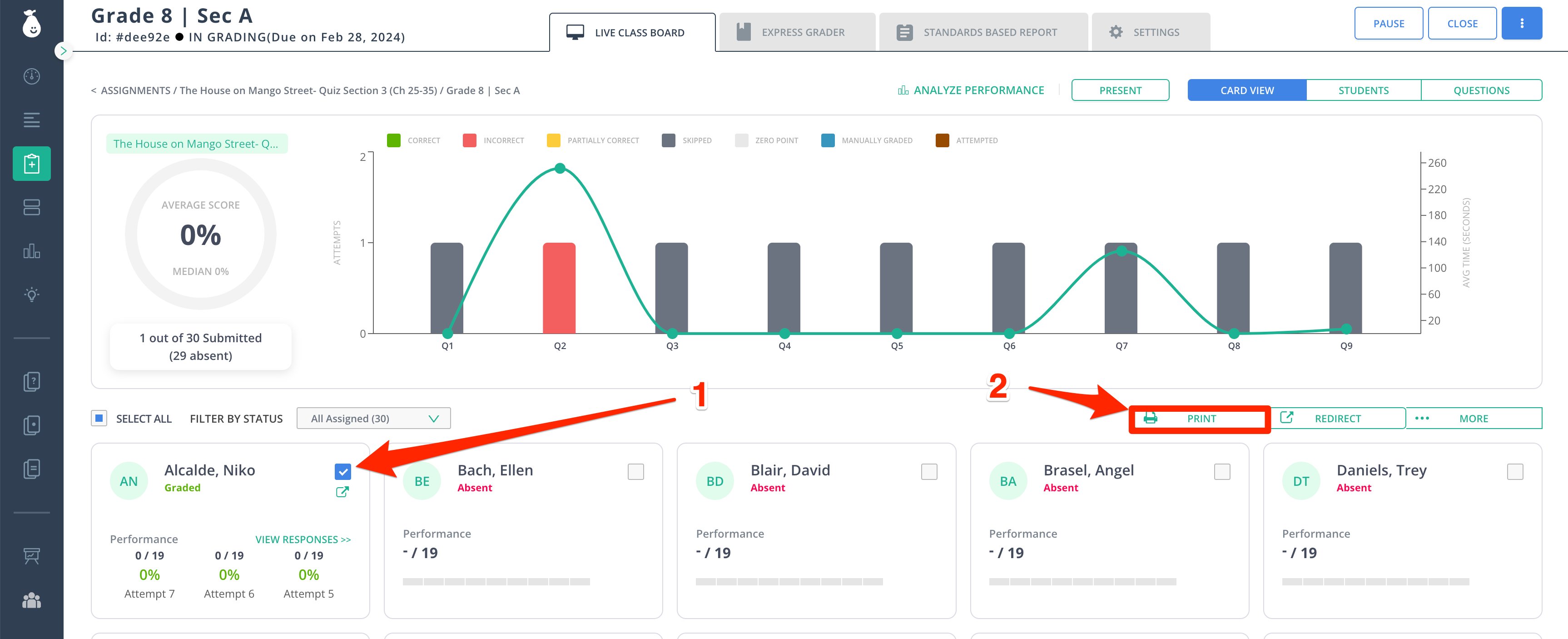Click the Q7 bar in chart
This screenshot has width=1568, height=639.
(1121, 288)
